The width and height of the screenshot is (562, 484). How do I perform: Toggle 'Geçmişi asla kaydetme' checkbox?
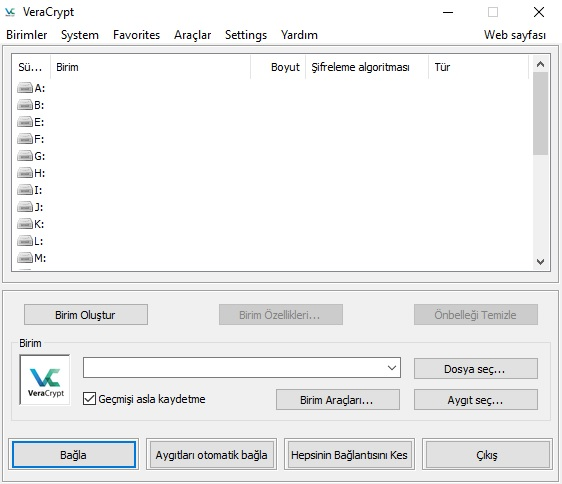tap(89, 399)
